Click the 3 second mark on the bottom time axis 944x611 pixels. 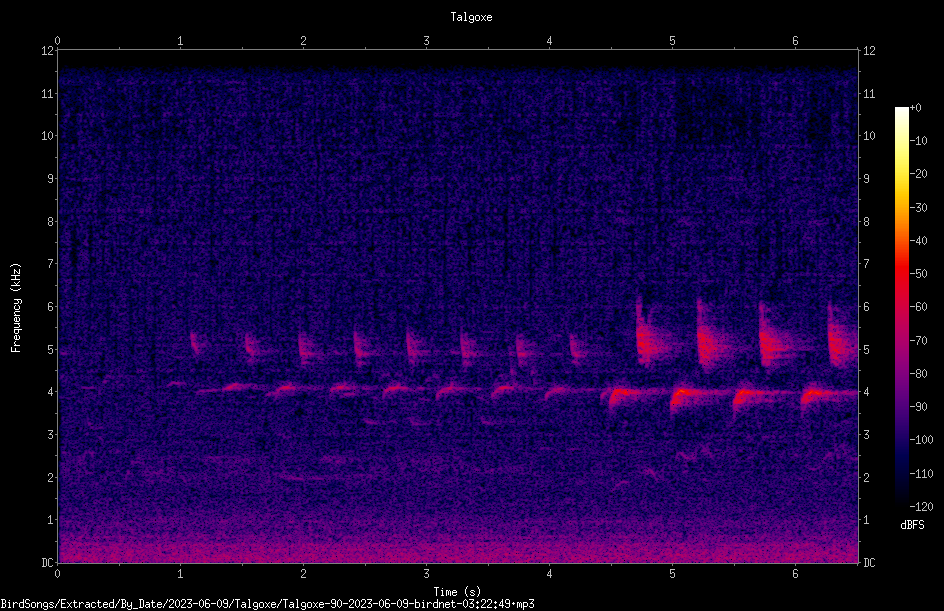tap(426, 574)
